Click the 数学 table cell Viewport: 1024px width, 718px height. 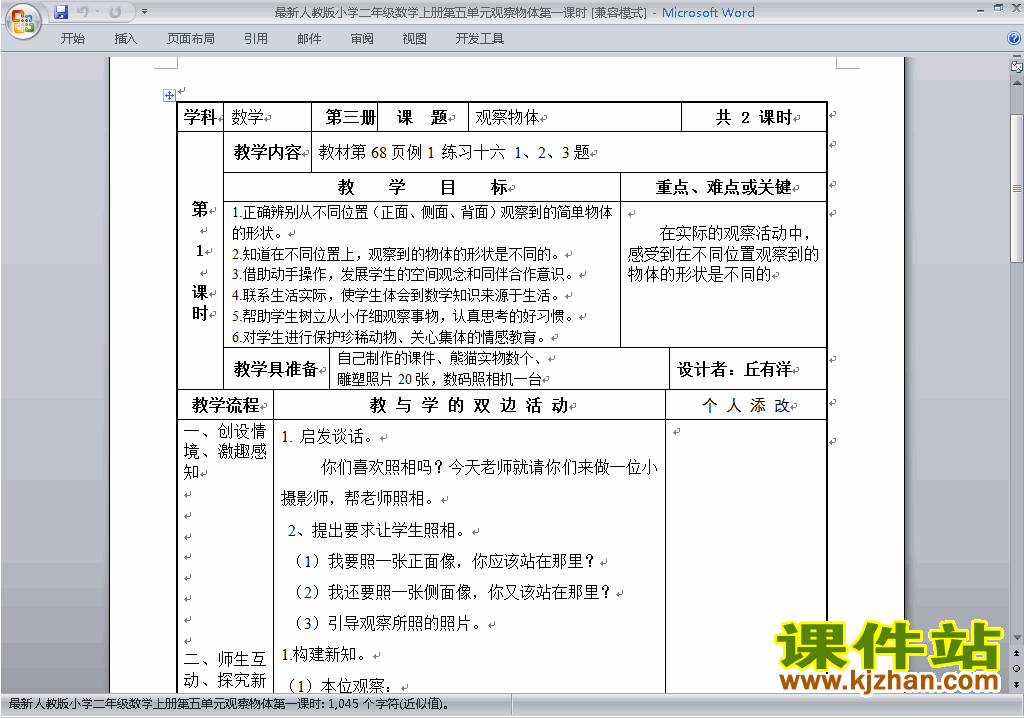click(267, 118)
